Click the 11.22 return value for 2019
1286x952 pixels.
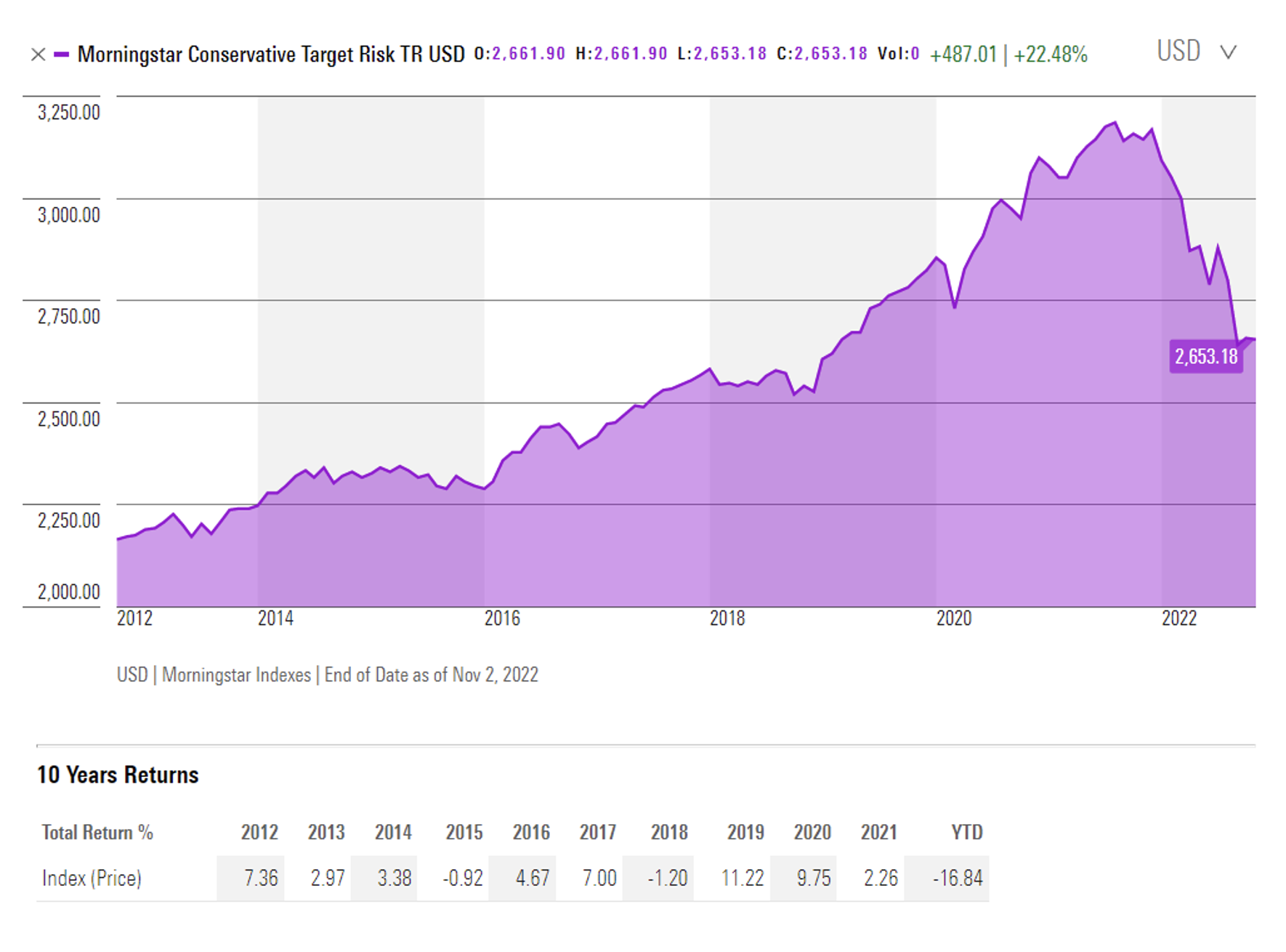tap(742, 879)
